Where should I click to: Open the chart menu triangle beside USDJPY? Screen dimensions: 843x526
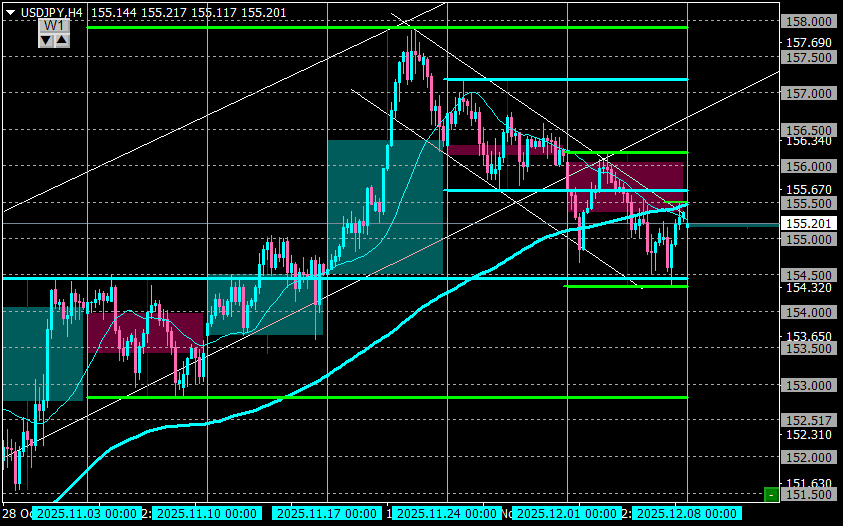pos(10,12)
